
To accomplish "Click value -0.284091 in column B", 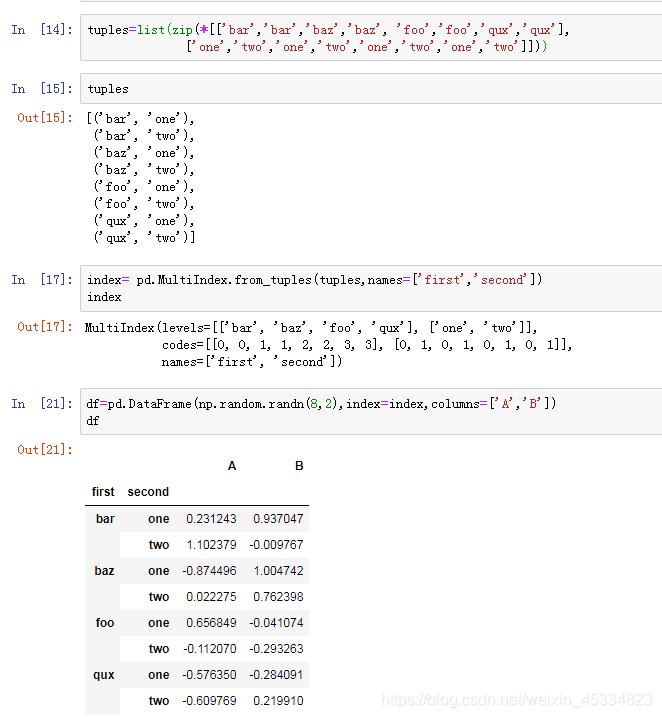I will (x=276, y=675).
